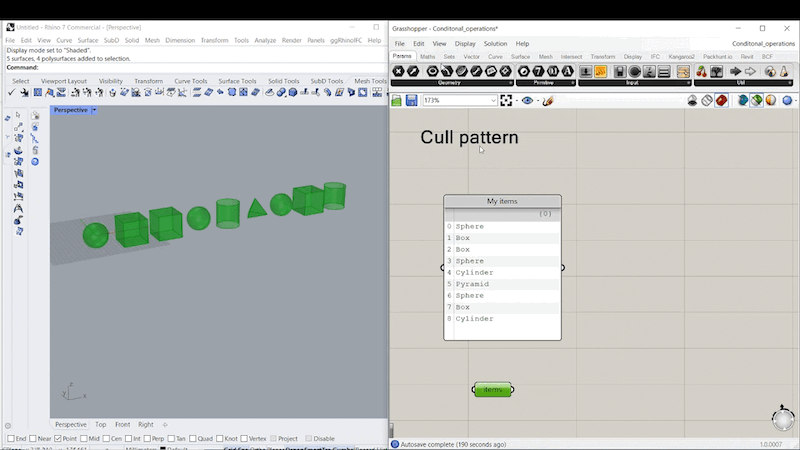The height and width of the screenshot is (450, 800).
Task: Open the Perspective viewport title dropdown arrow
Action: [94, 110]
